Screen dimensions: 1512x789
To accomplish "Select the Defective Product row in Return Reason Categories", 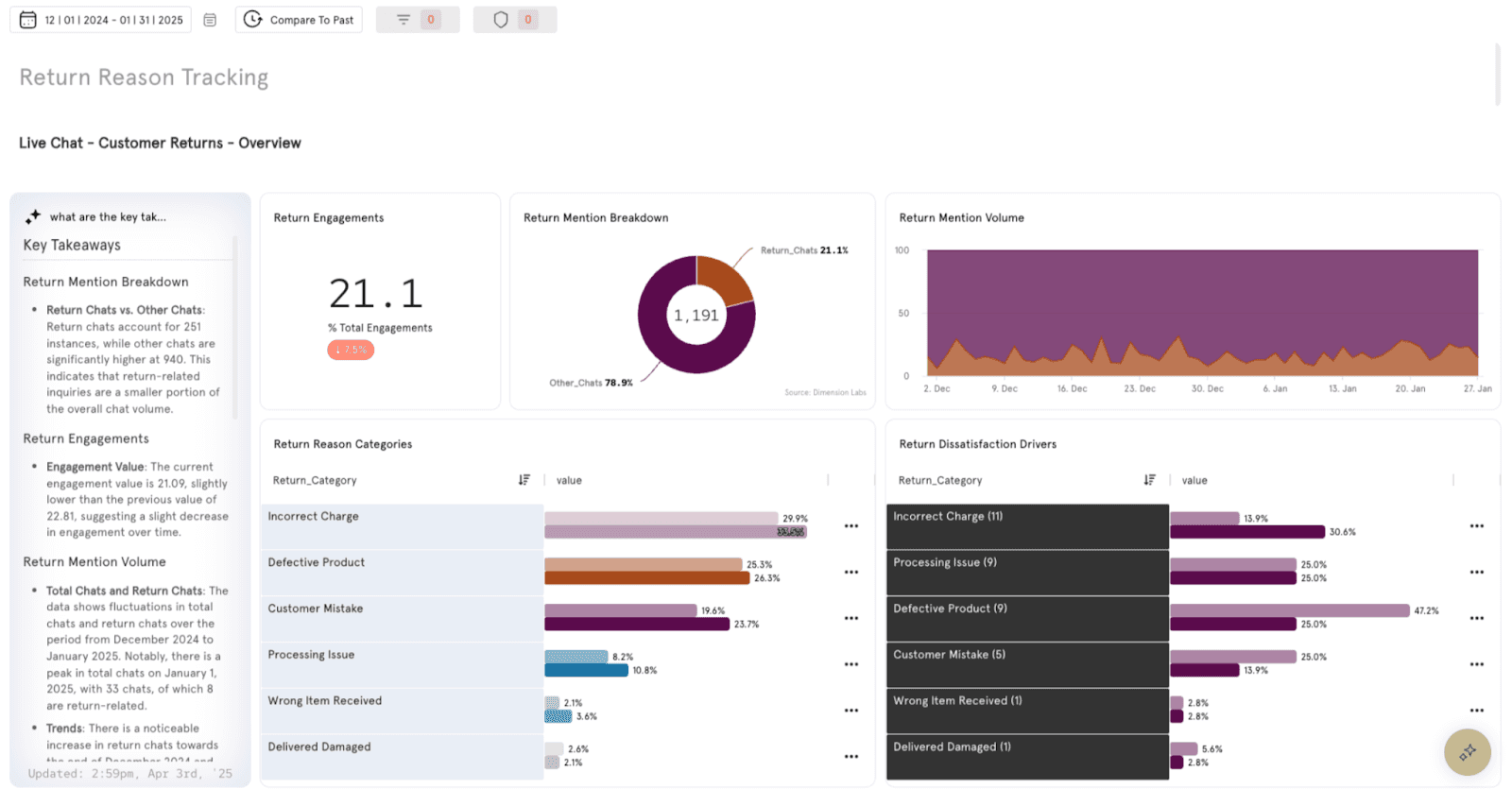I will pyautogui.click(x=403, y=573).
